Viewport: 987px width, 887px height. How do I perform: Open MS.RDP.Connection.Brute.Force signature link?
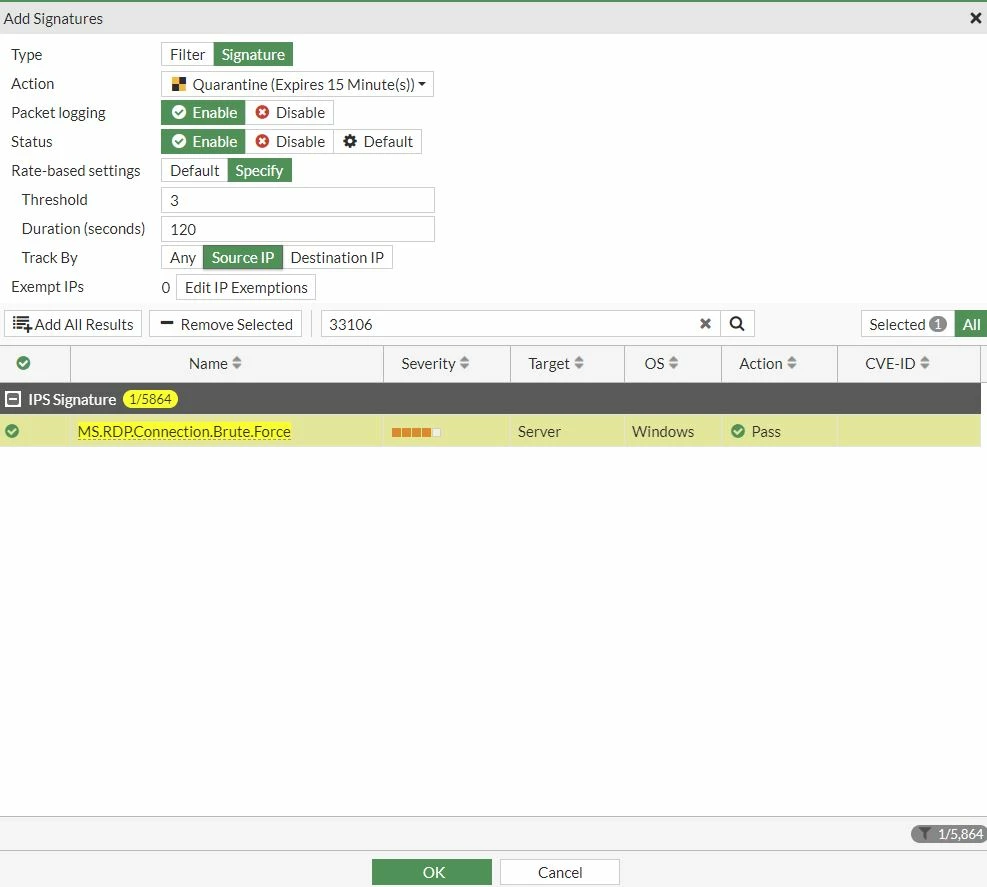click(184, 431)
